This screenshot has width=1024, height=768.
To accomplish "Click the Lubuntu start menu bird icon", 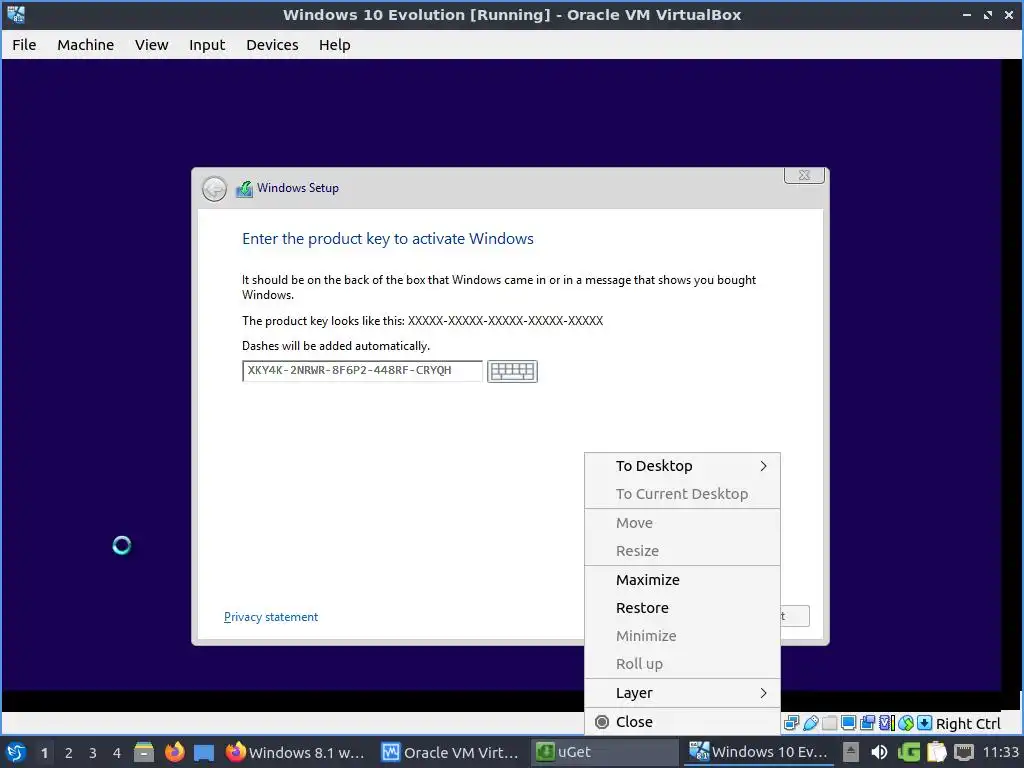I will [16, 752].
